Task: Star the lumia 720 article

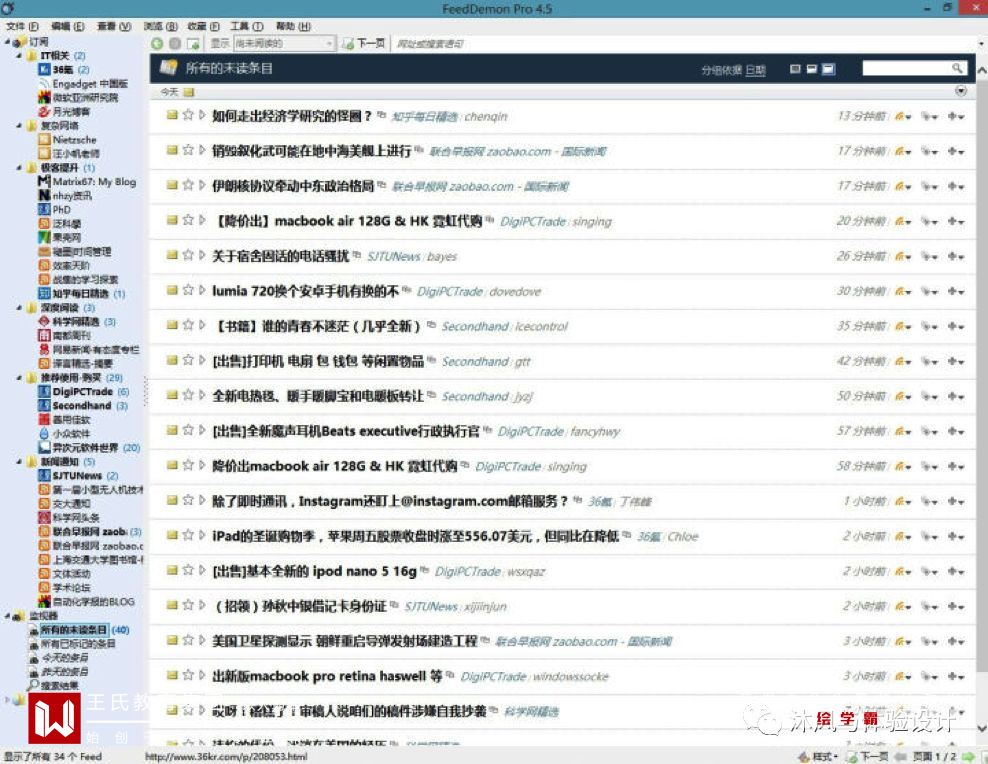Action: click(188, 290)
